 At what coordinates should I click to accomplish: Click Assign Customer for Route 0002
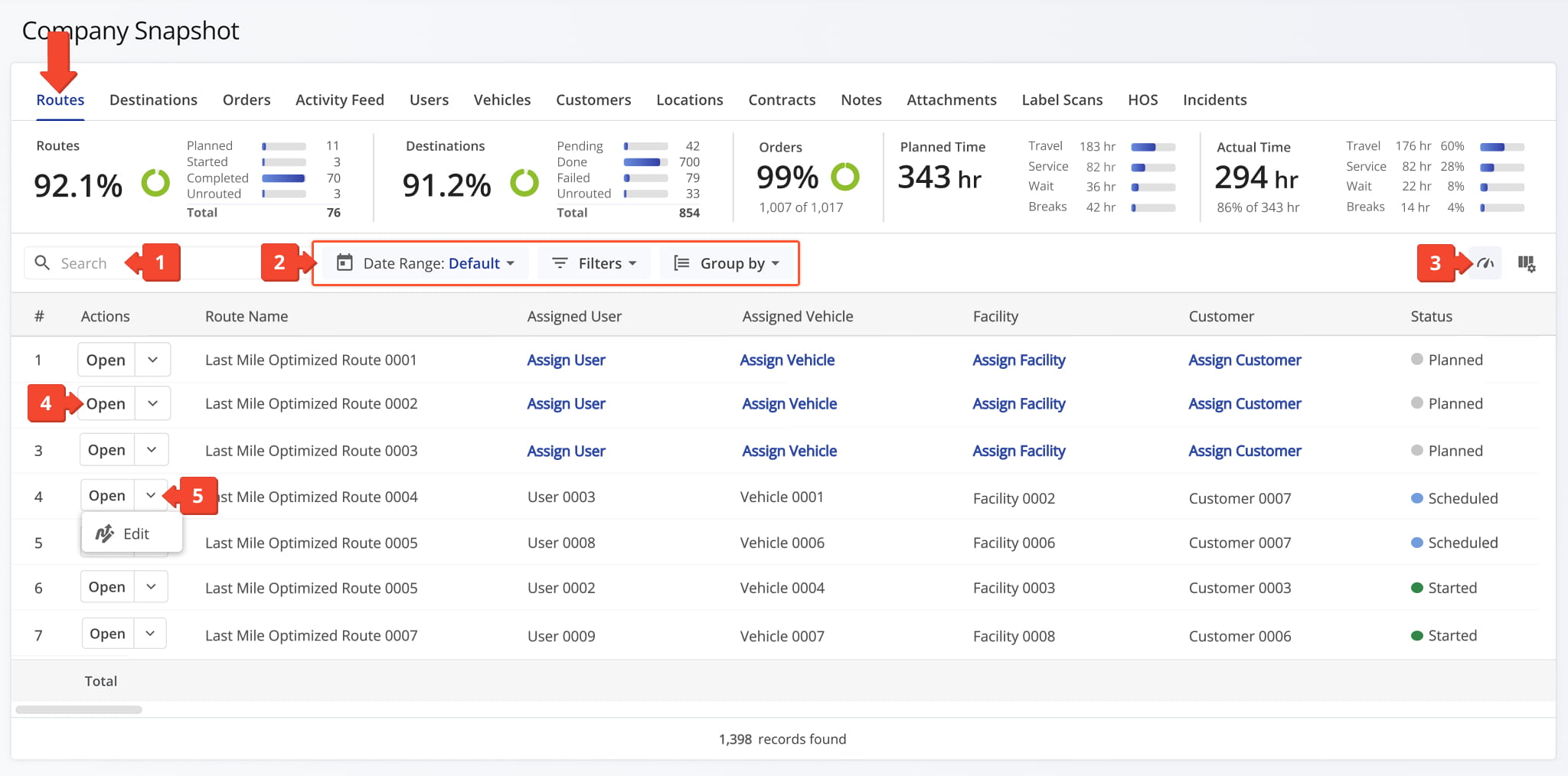pyautogui.click(x=1245, y=403)
